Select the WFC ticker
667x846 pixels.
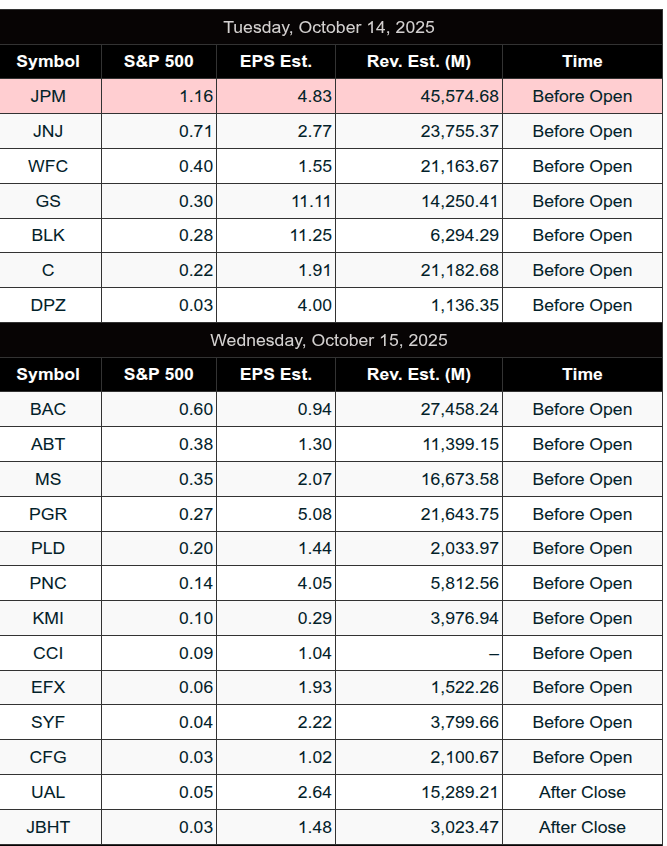coord(48,166)
